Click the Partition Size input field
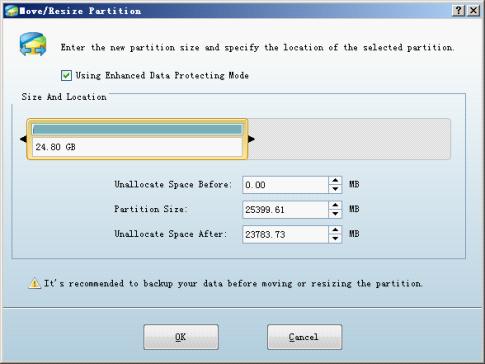The width and height of the screenshot is (485, 364). (x=286, y=210)
